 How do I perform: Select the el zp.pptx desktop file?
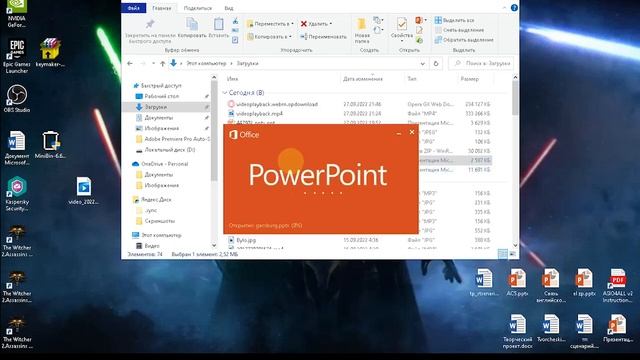coord(584,282)
